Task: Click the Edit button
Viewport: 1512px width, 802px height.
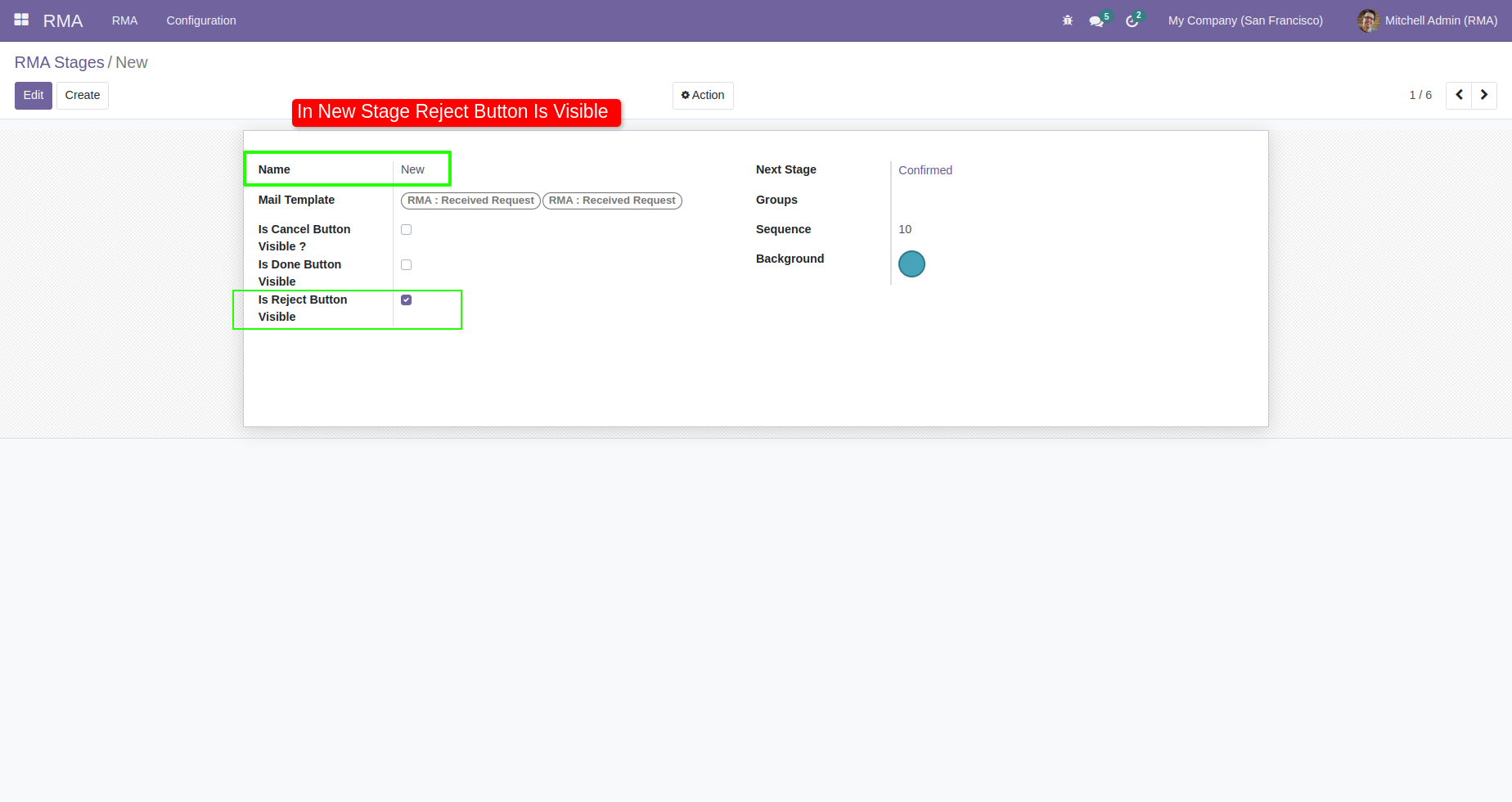Action: pos(34,95)
